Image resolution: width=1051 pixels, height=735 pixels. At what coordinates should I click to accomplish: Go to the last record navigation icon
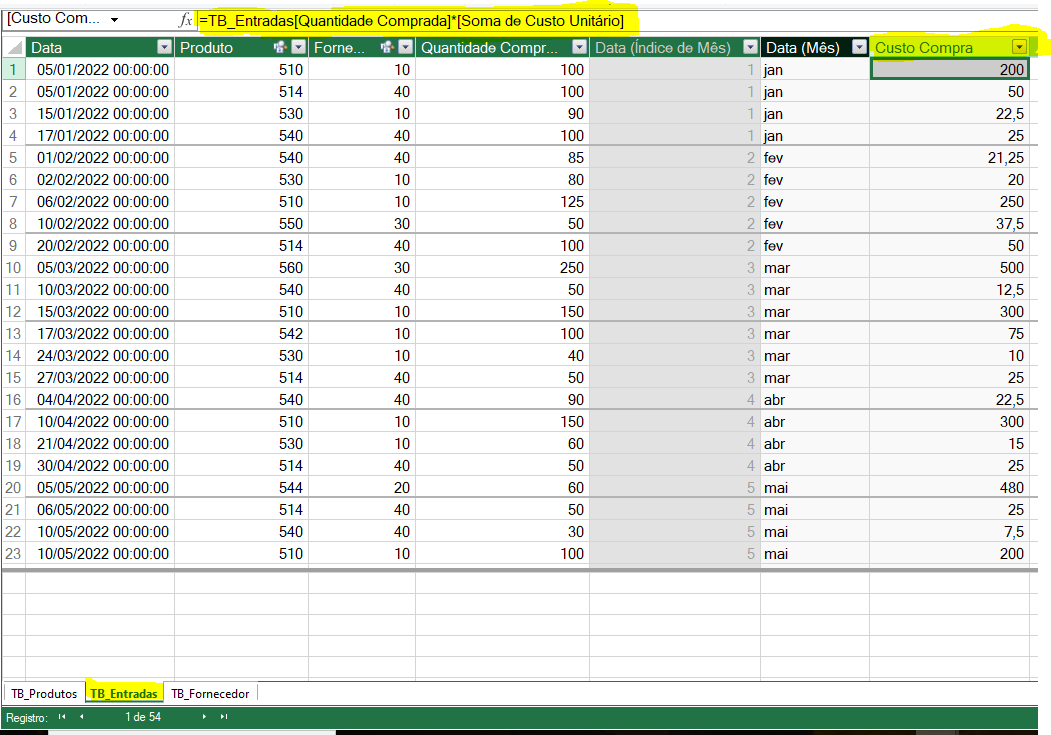coord(224,717)
